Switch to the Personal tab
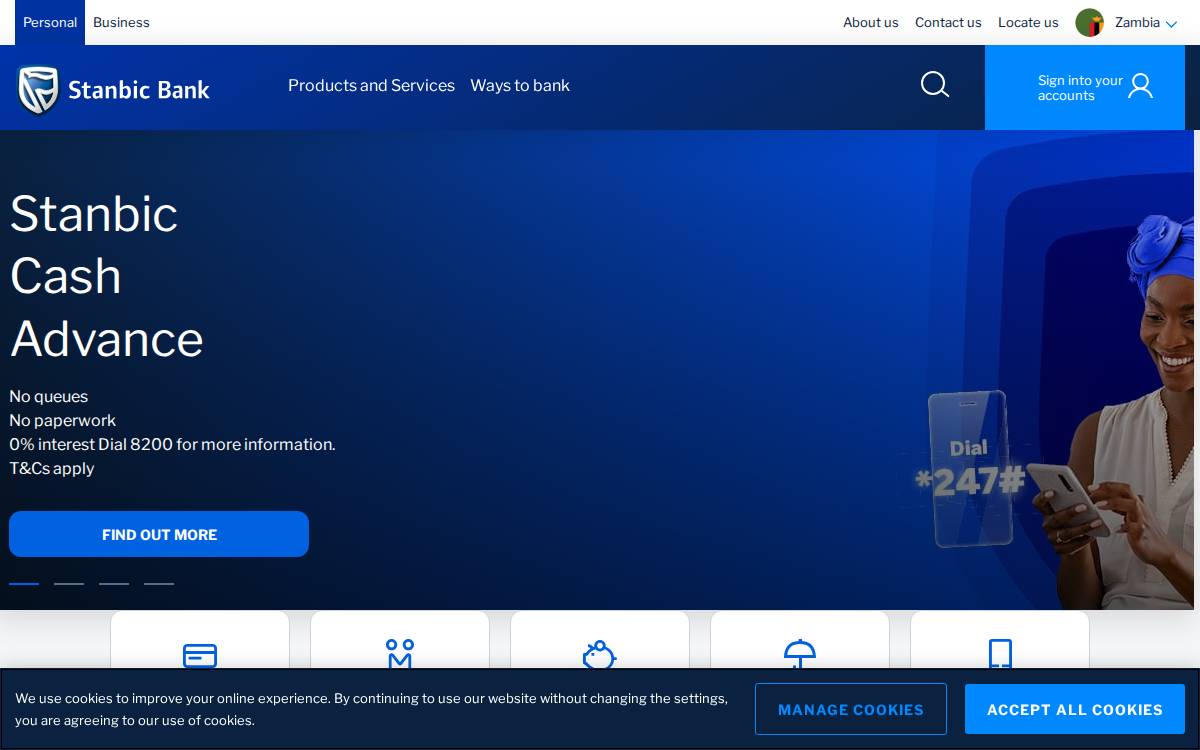The width and height of the screenshot is (1200, 750). tap(50, 22)
